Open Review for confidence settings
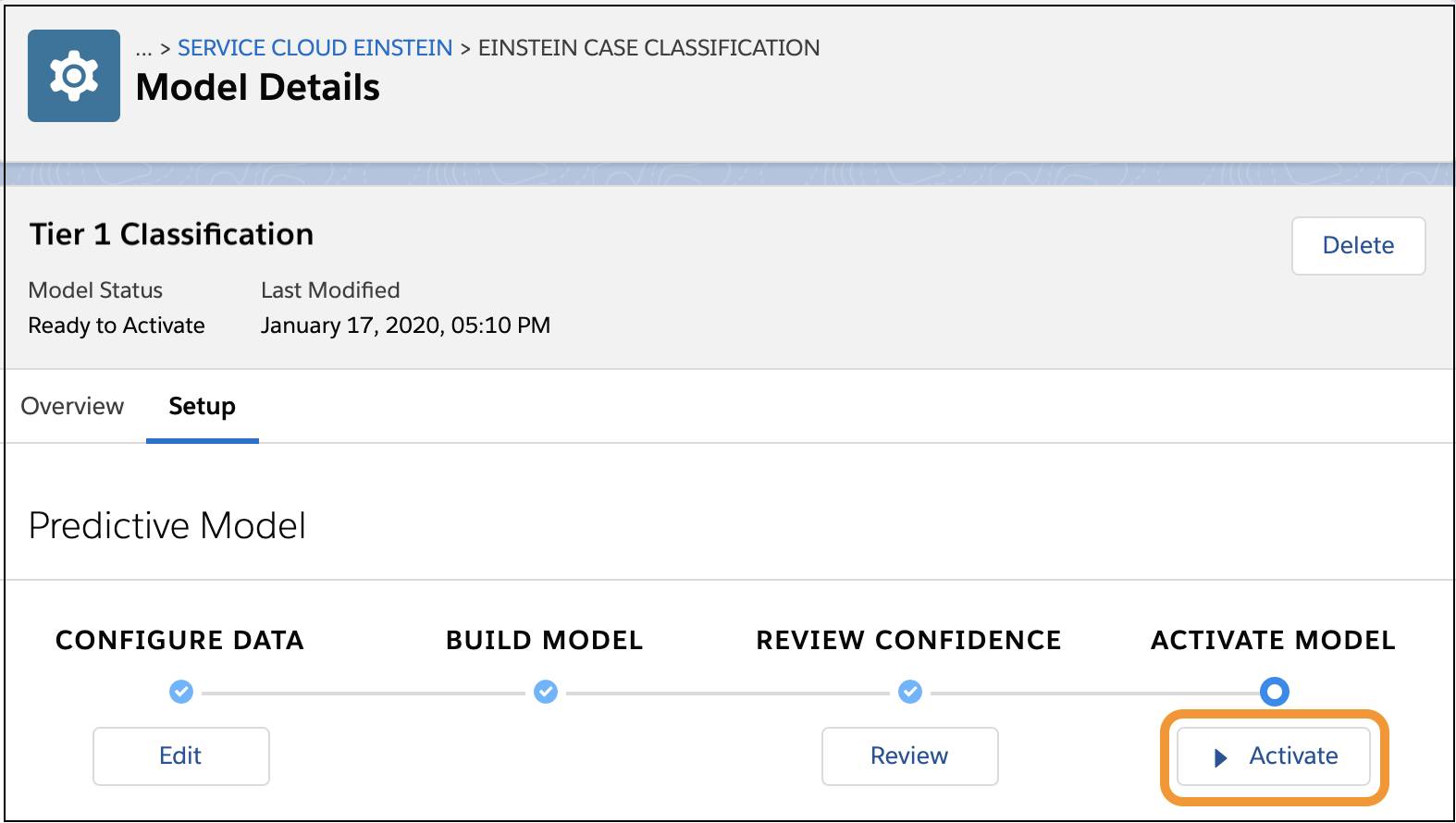The width and height of the screenshot is (1456, 823). tap(909, 756)
